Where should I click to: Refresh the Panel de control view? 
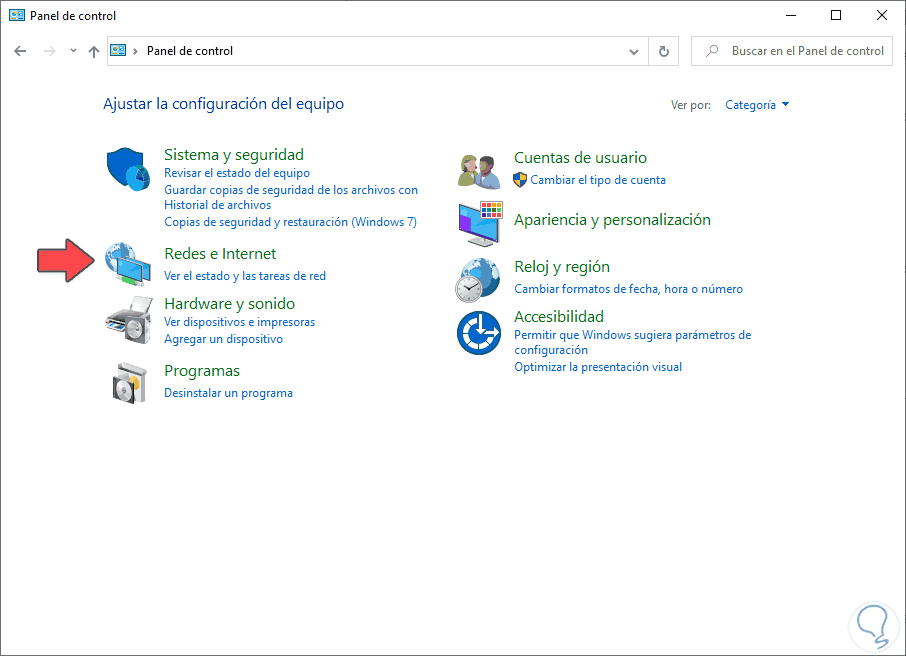(664, 51)
